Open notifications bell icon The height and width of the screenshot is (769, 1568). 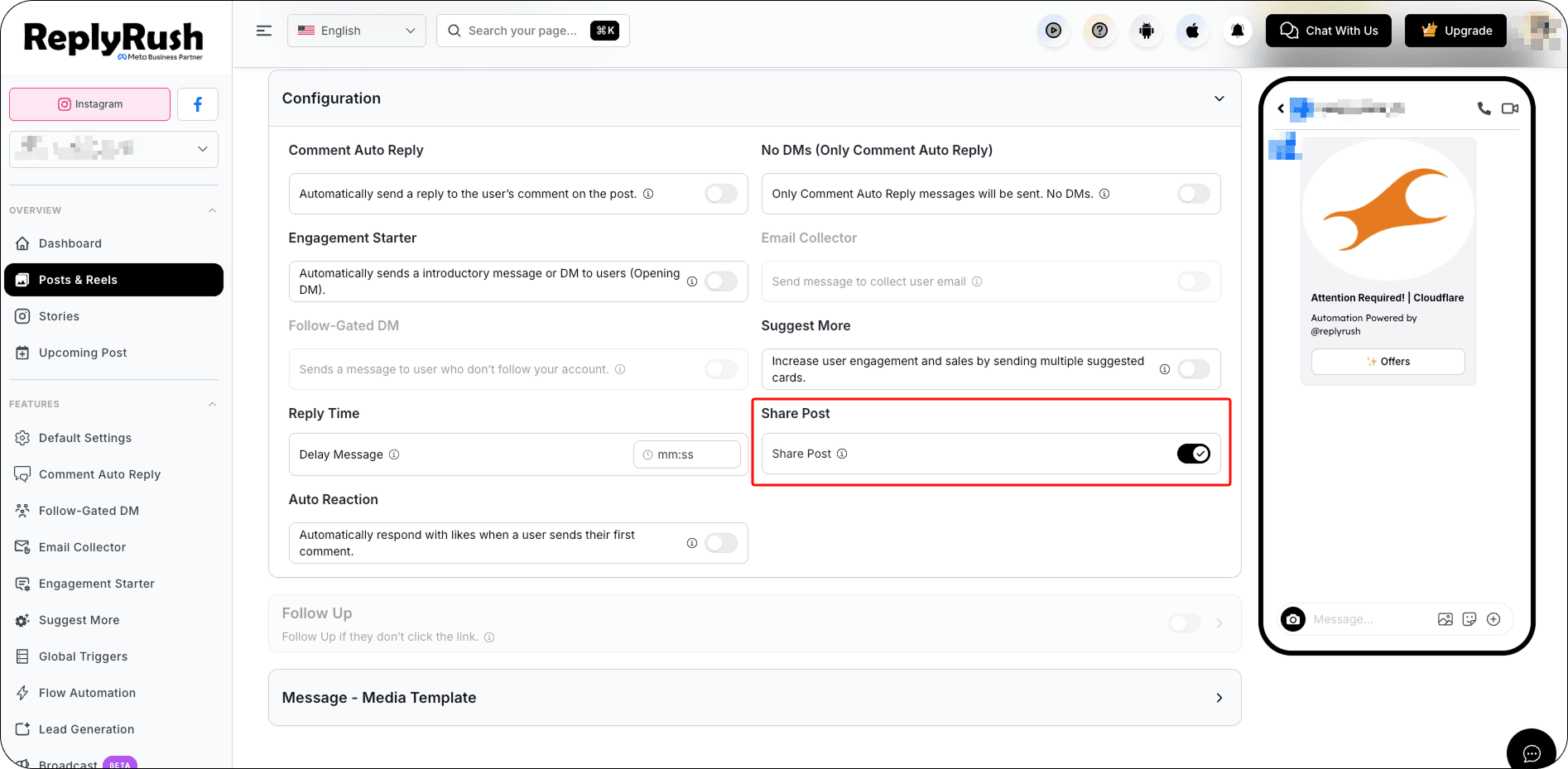1238,31
